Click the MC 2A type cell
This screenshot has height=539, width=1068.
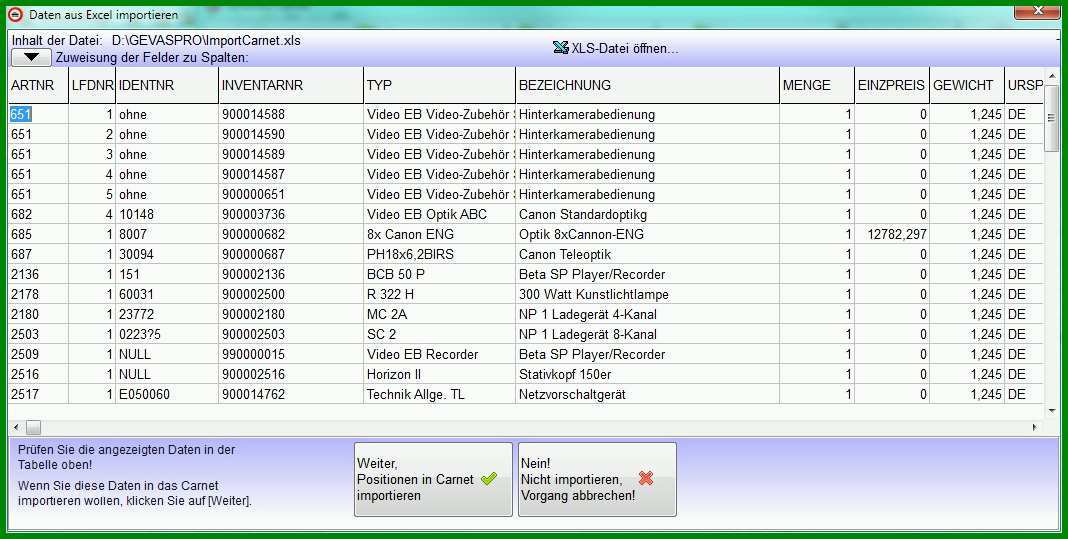[x=440, y=314]
